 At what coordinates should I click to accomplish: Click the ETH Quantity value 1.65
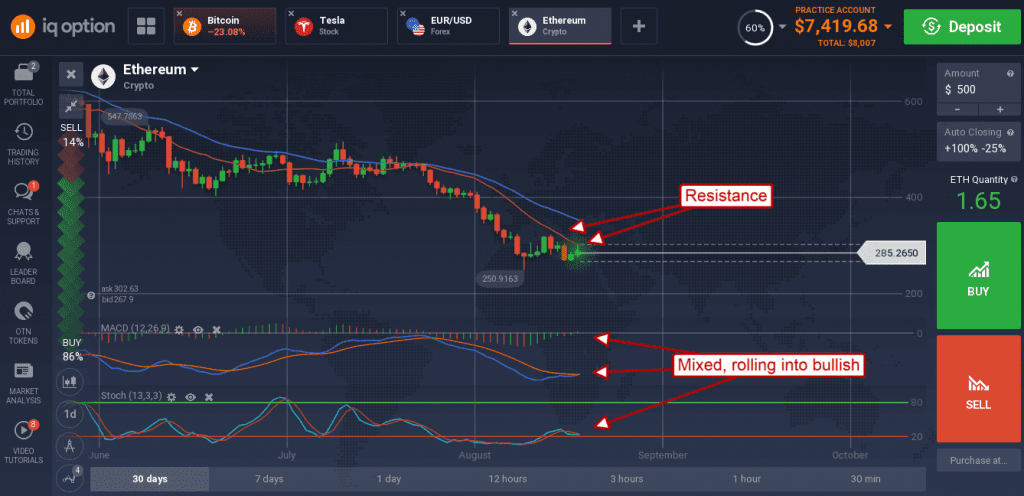pos(979,200)
